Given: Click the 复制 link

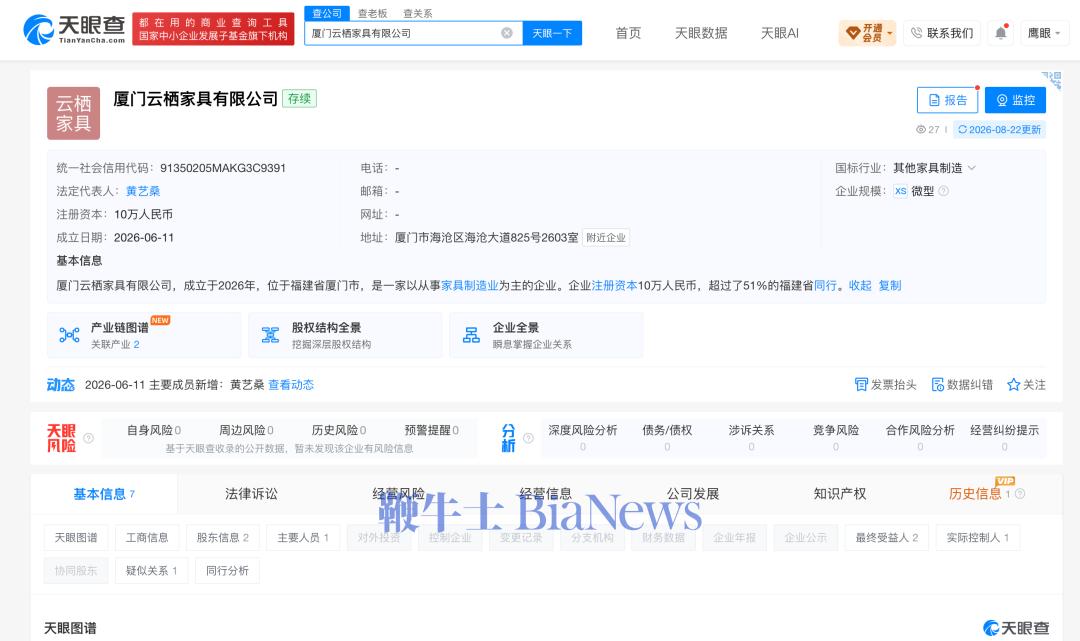Looking at the screenshot, I should [890, 286].
